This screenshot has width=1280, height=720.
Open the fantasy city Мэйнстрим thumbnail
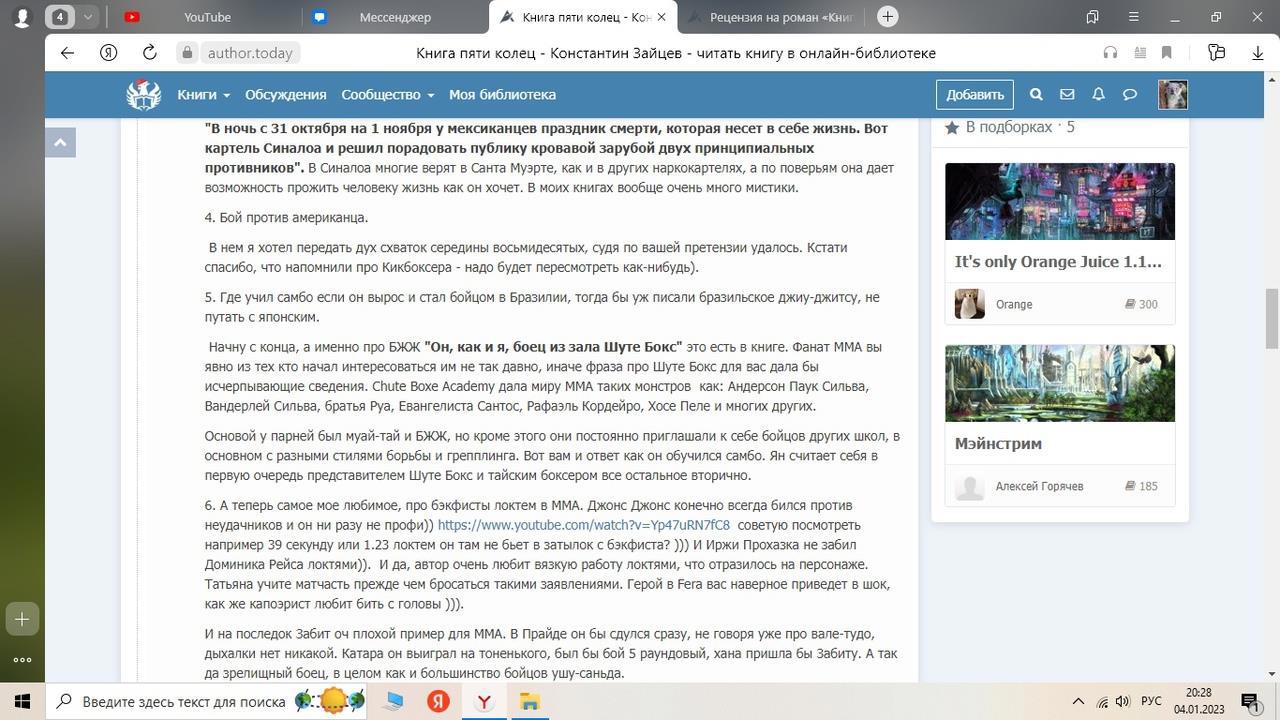pyautogui.click(x=1060, y=384)
